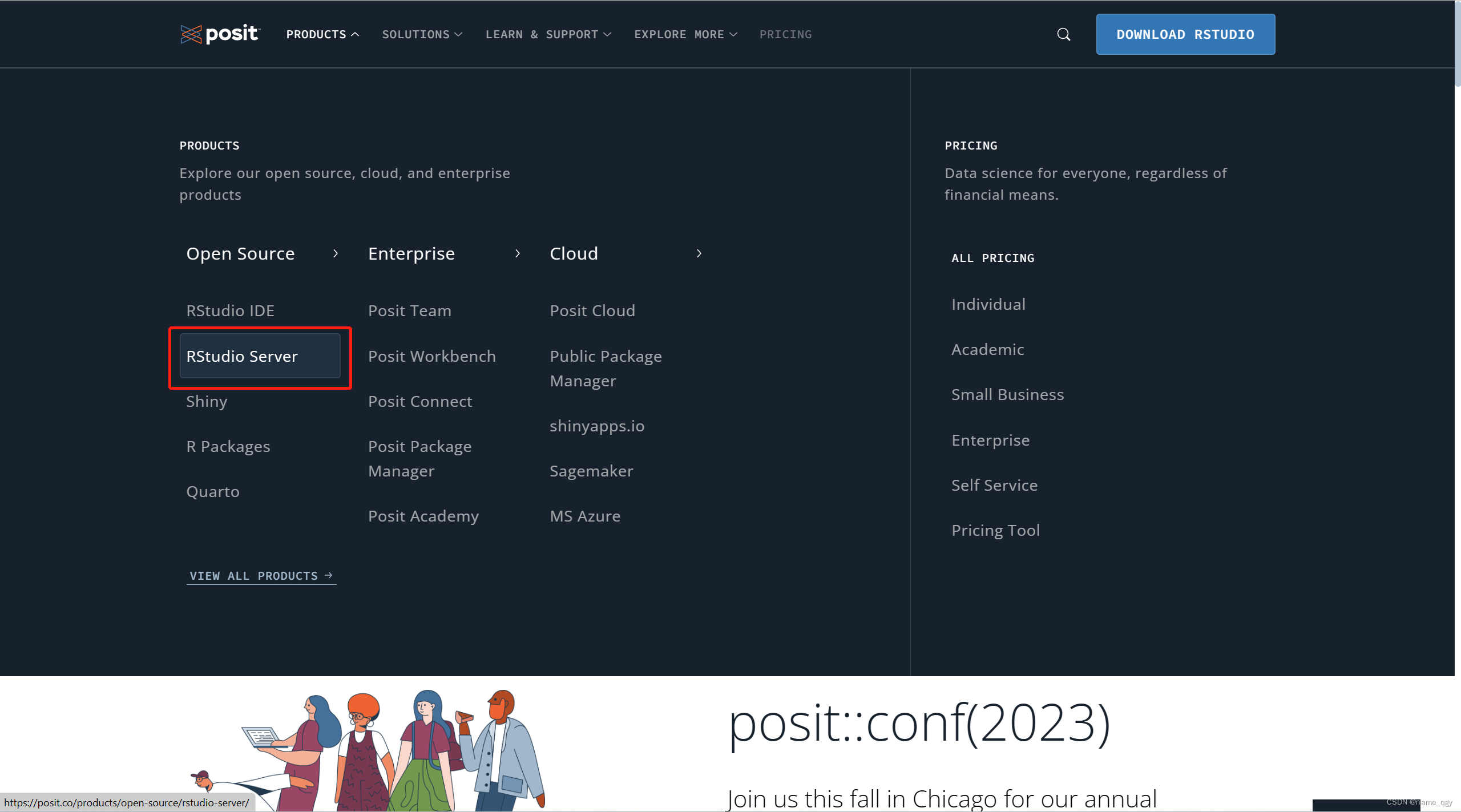1461x812 pixels.
Task: Open shinyapps.io
Action: pyautogui.click(x=597, y=426)
